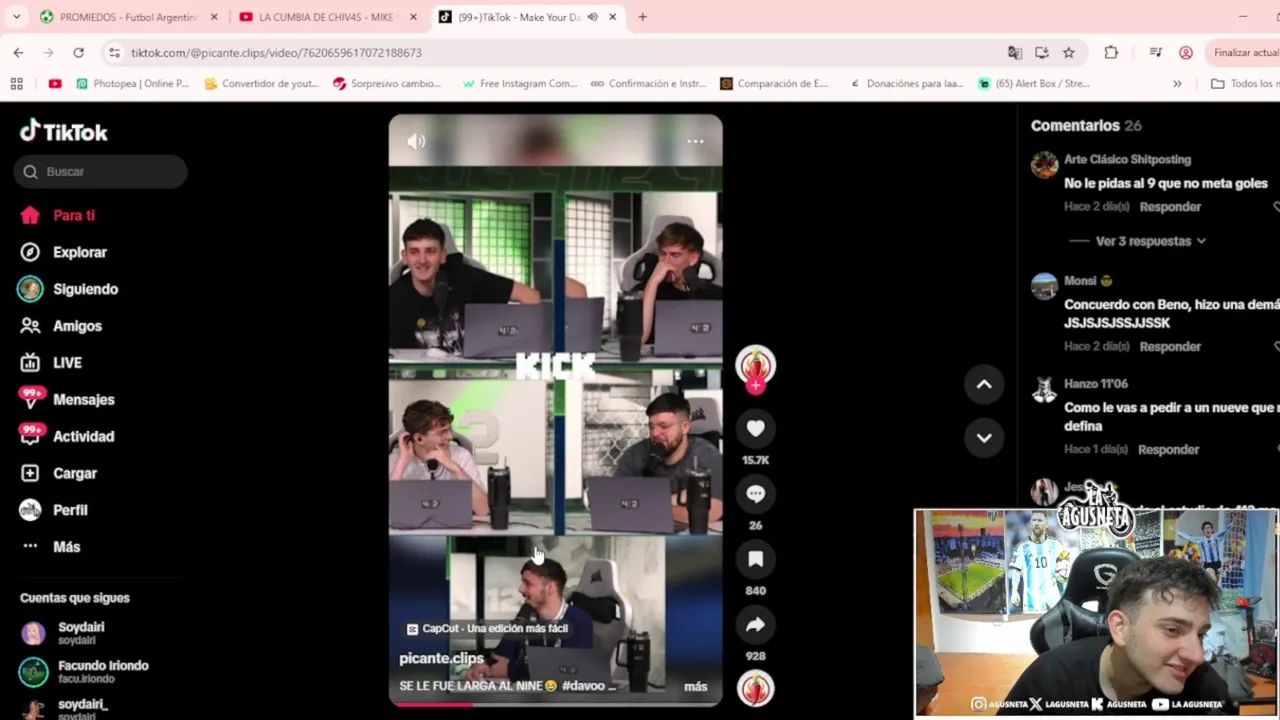
Task: Open video three-dots options menu
Action: coord(695,141)
